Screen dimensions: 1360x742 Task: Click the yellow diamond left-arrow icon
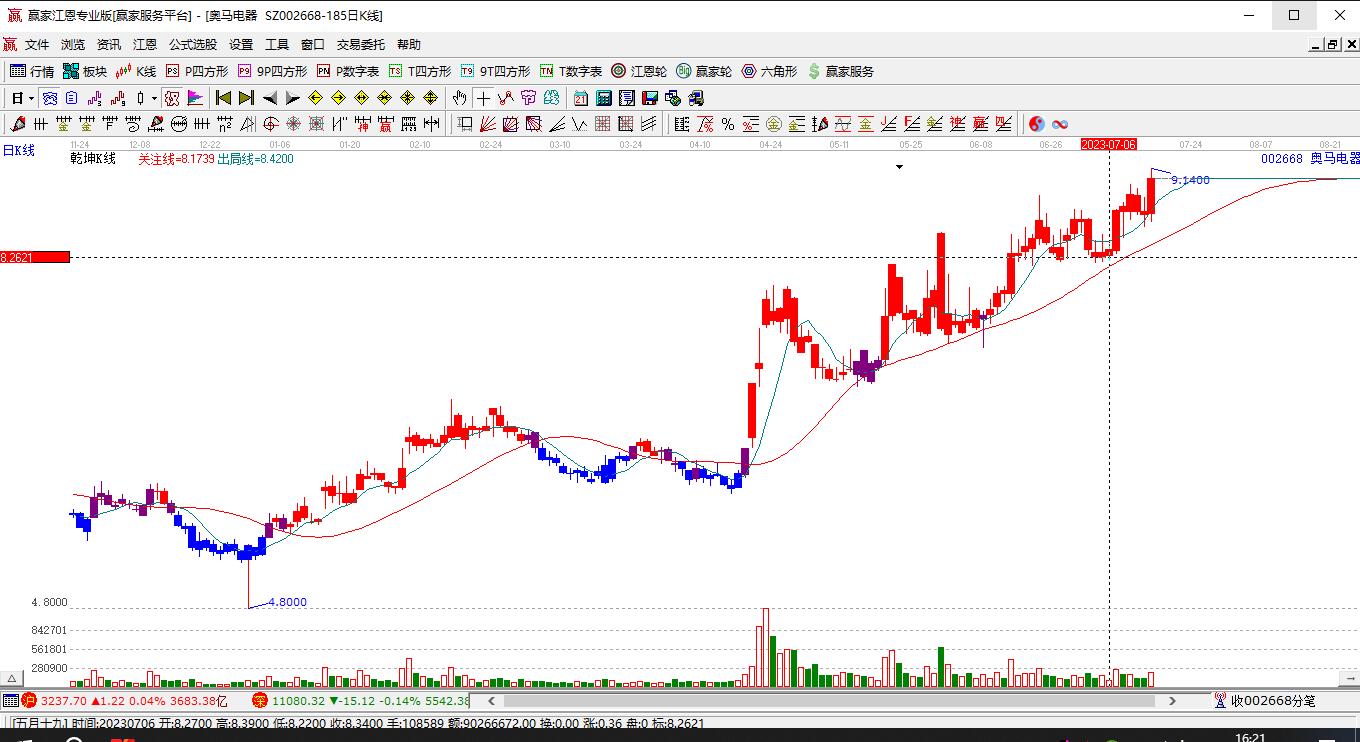[x=316, y=98]
